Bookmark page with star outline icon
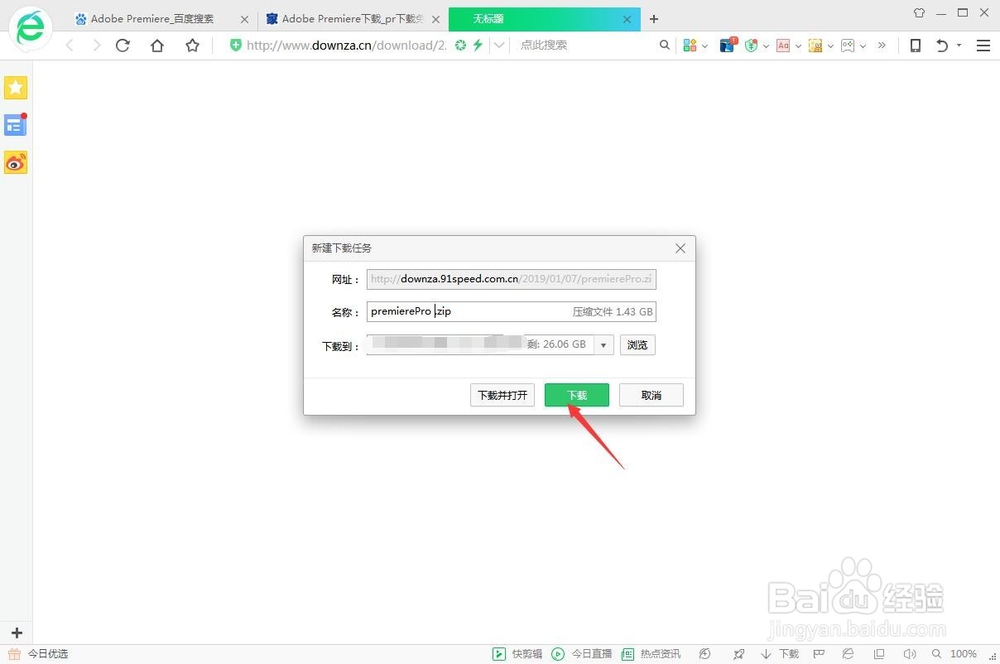Image resolution: width=1000 pixels, height=664 pixels. (x=192, y=45)
